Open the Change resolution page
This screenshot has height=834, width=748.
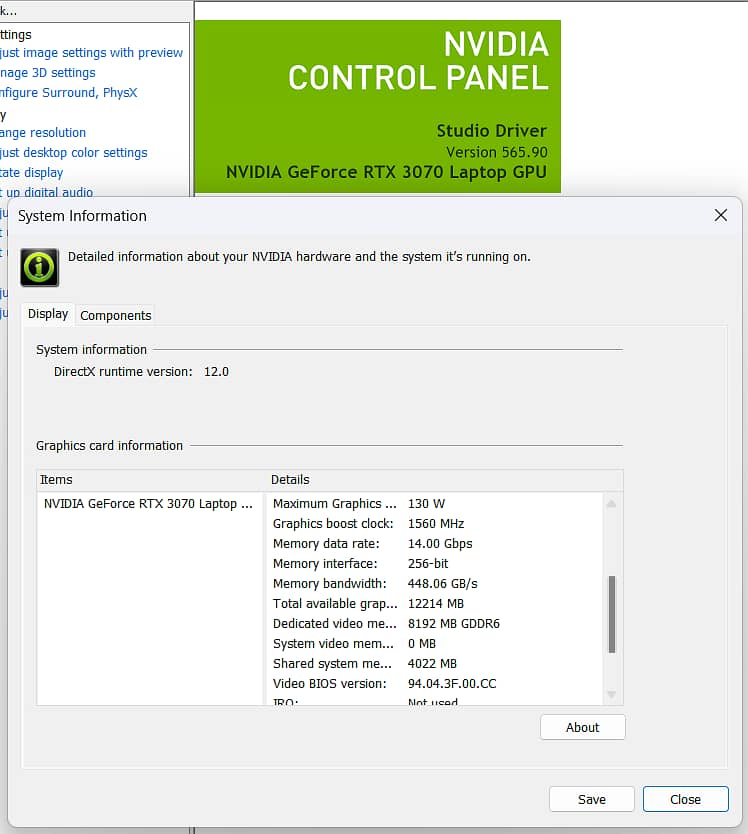click(x=43, y=133)
